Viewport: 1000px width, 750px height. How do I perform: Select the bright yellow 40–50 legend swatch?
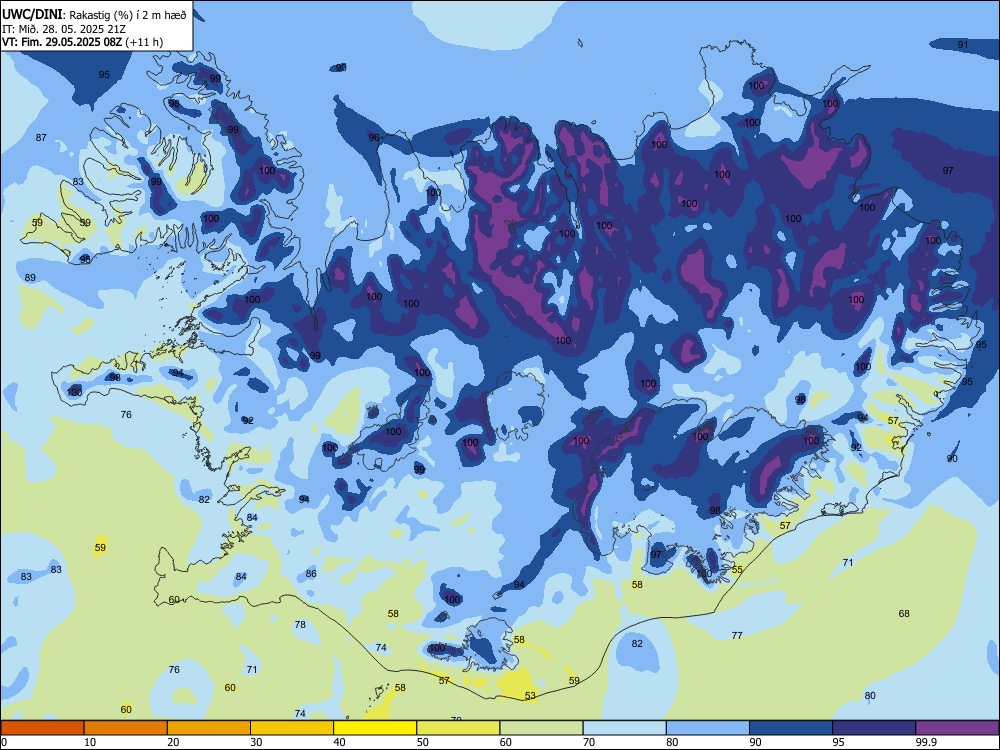coord(375,728)
